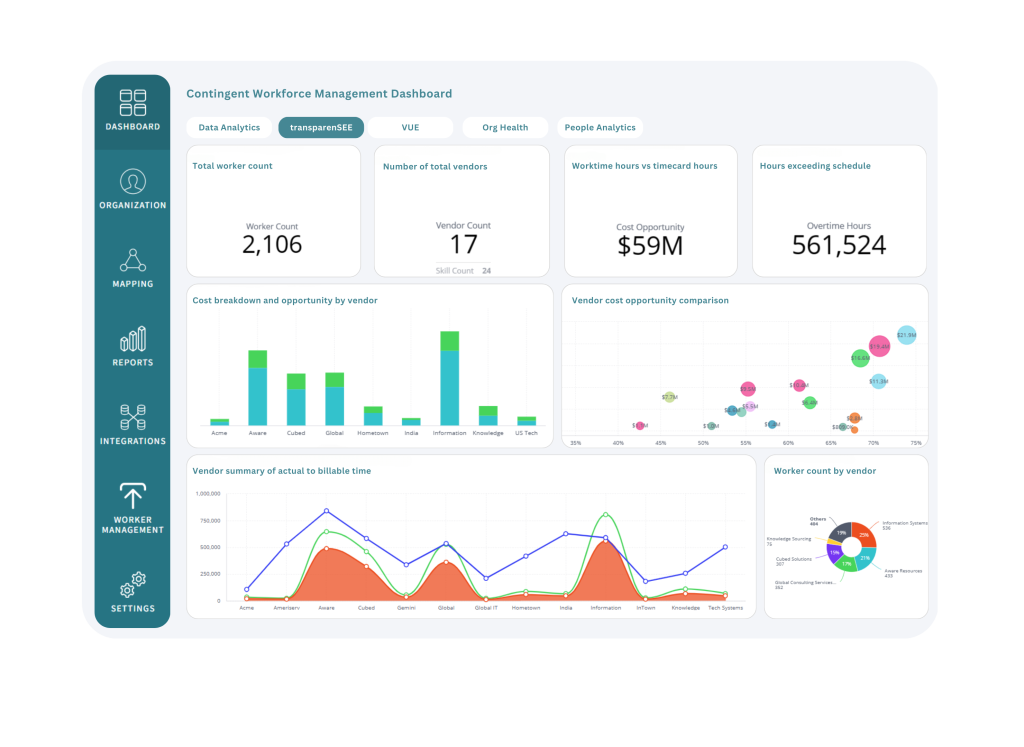Select the $21.9M bubble in the comparison chart
The image size is (1024, 747).
905,335
